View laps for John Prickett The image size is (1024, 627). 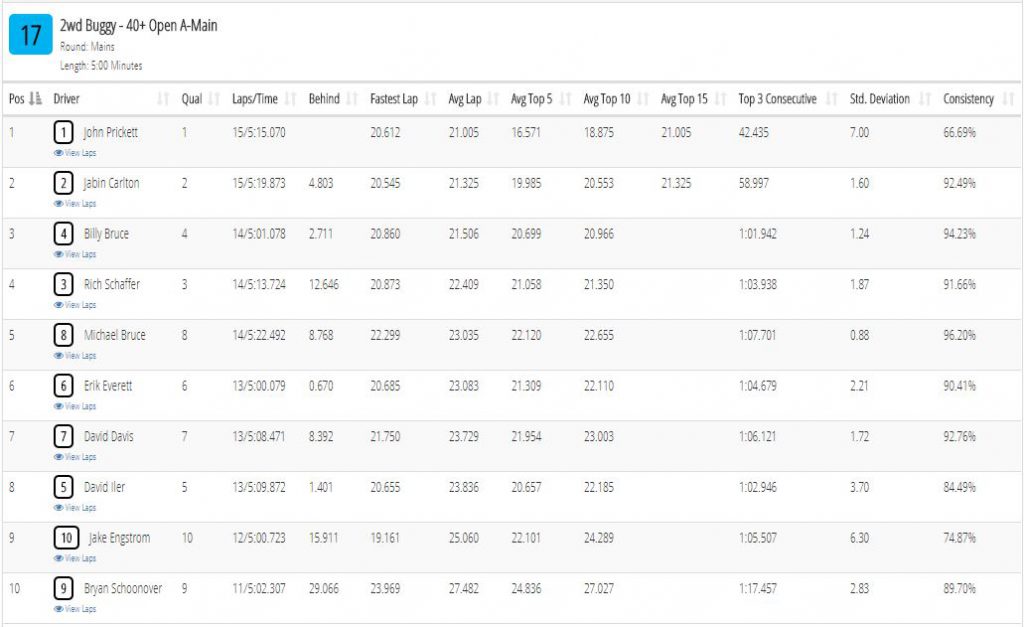pyautogui.click(x=75, y=153)
